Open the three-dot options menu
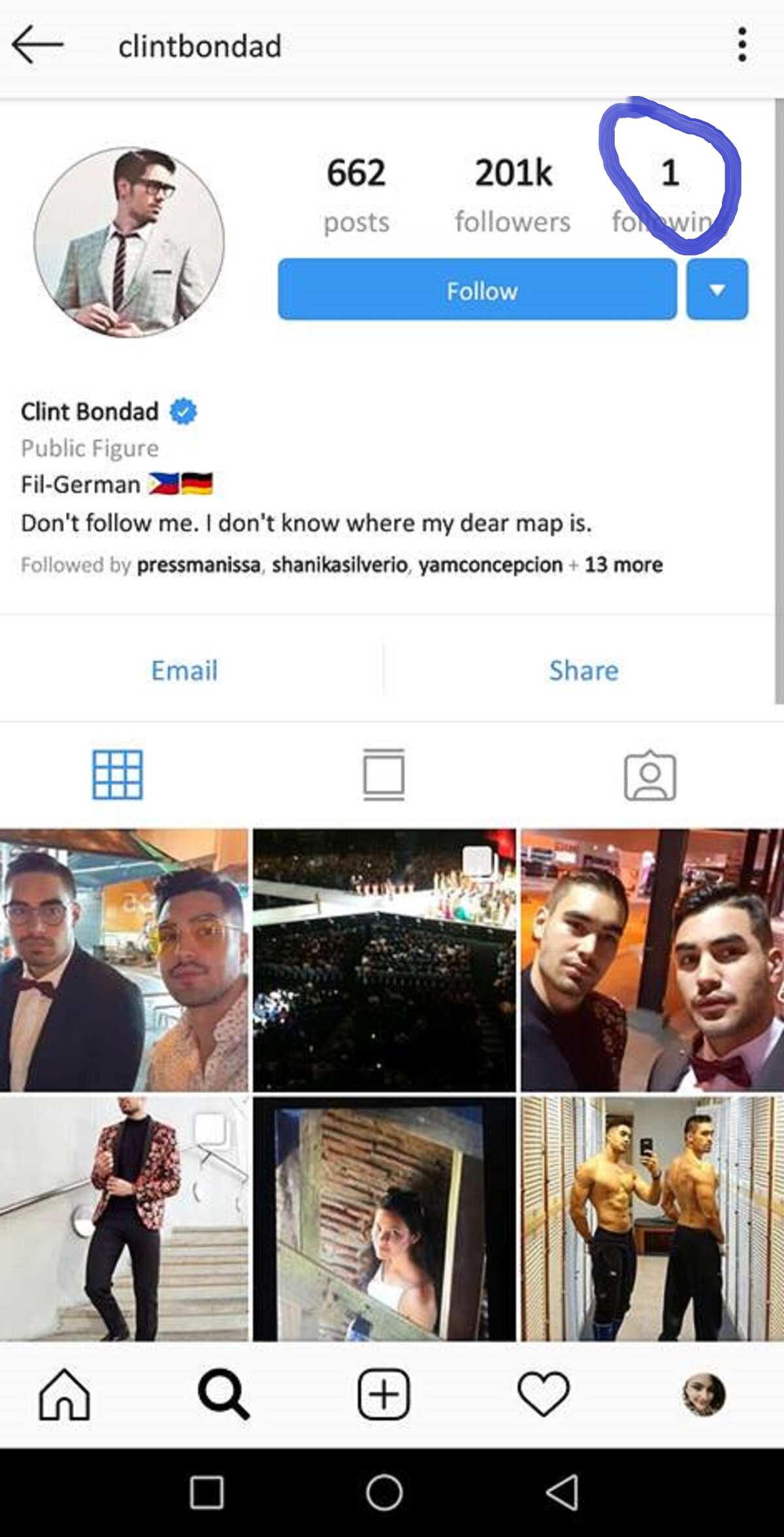 coord(742,44)
